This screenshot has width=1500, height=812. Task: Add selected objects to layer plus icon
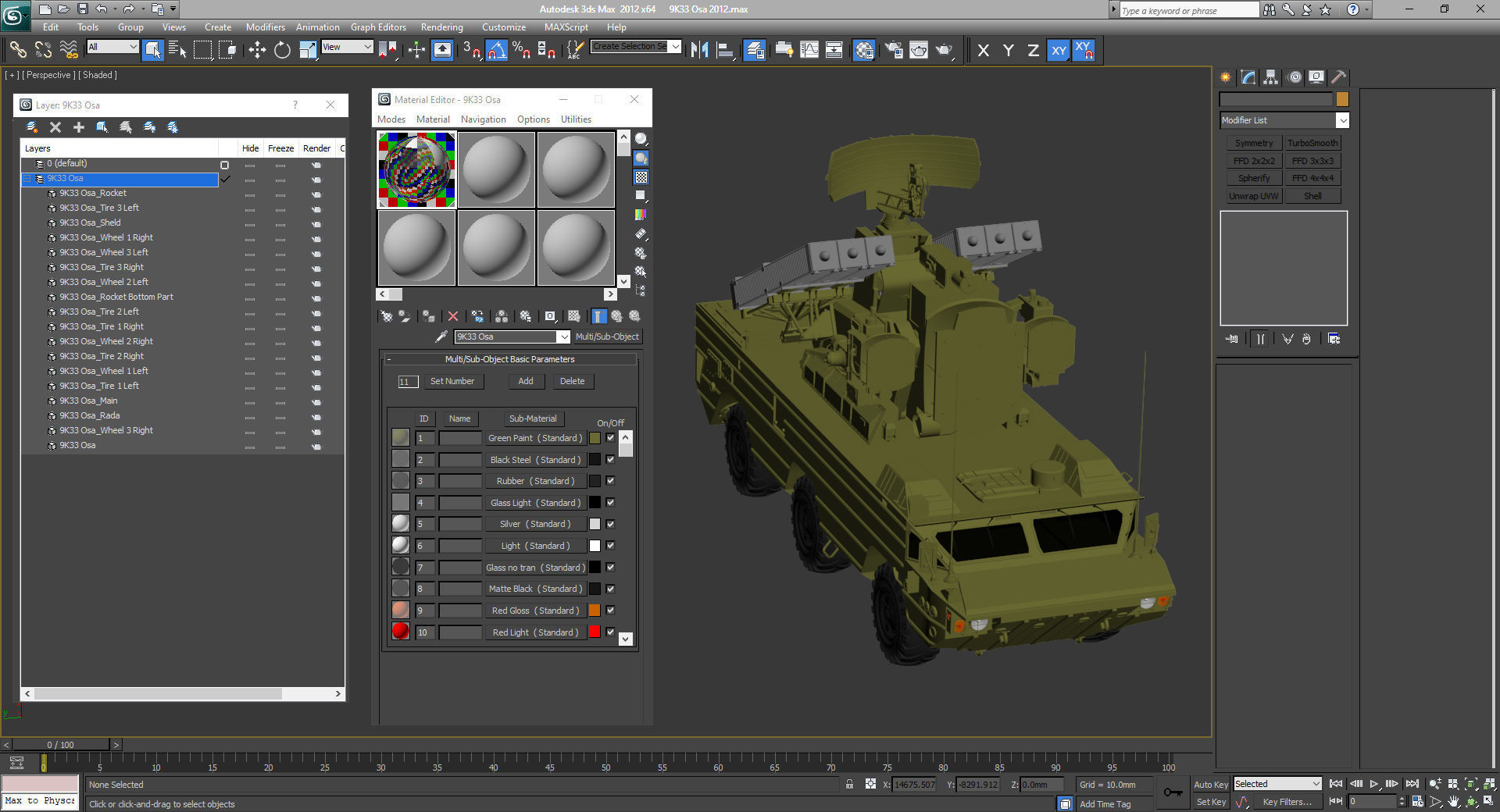pos(78,126)
